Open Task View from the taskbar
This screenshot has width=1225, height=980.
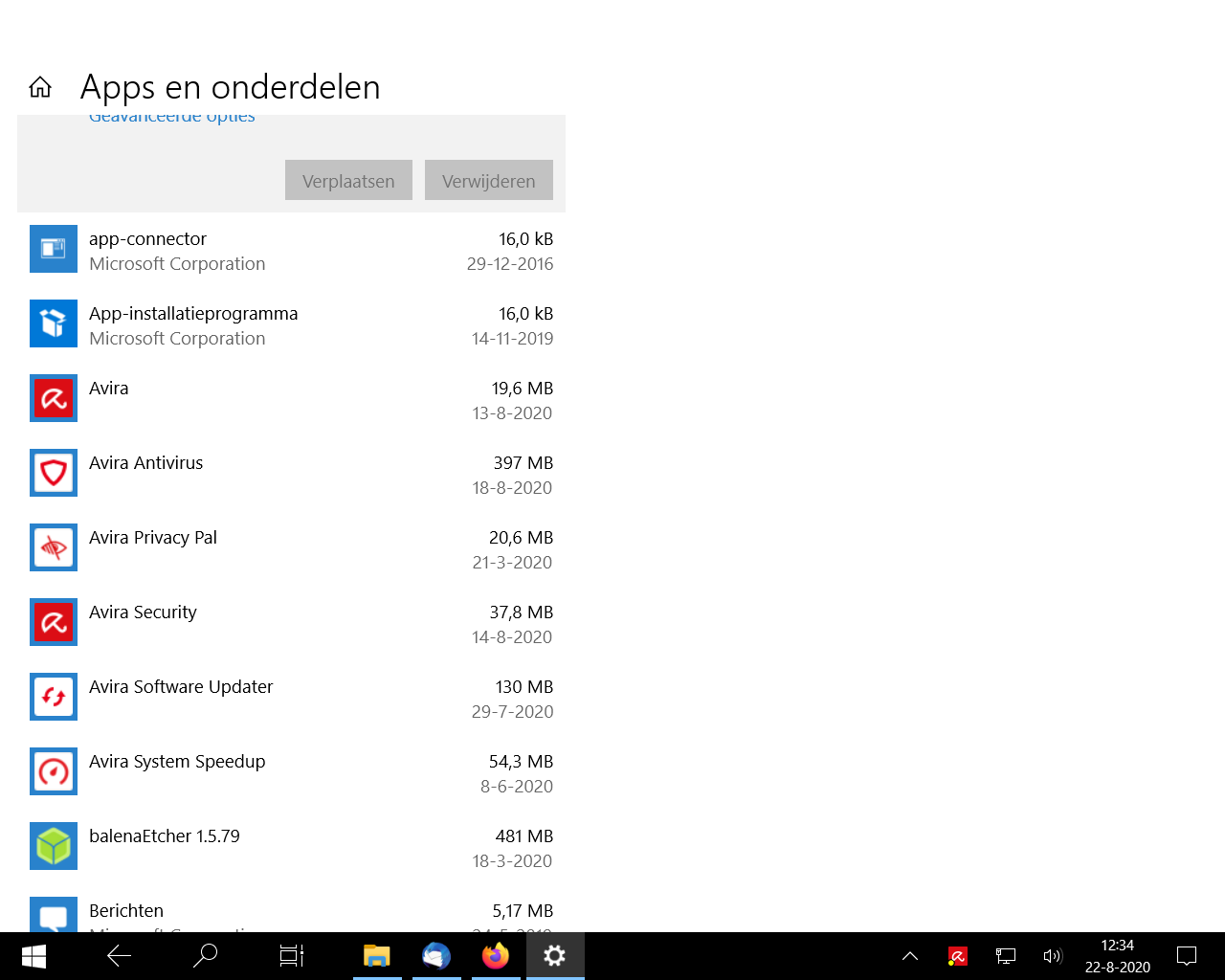tap(291, 956)
